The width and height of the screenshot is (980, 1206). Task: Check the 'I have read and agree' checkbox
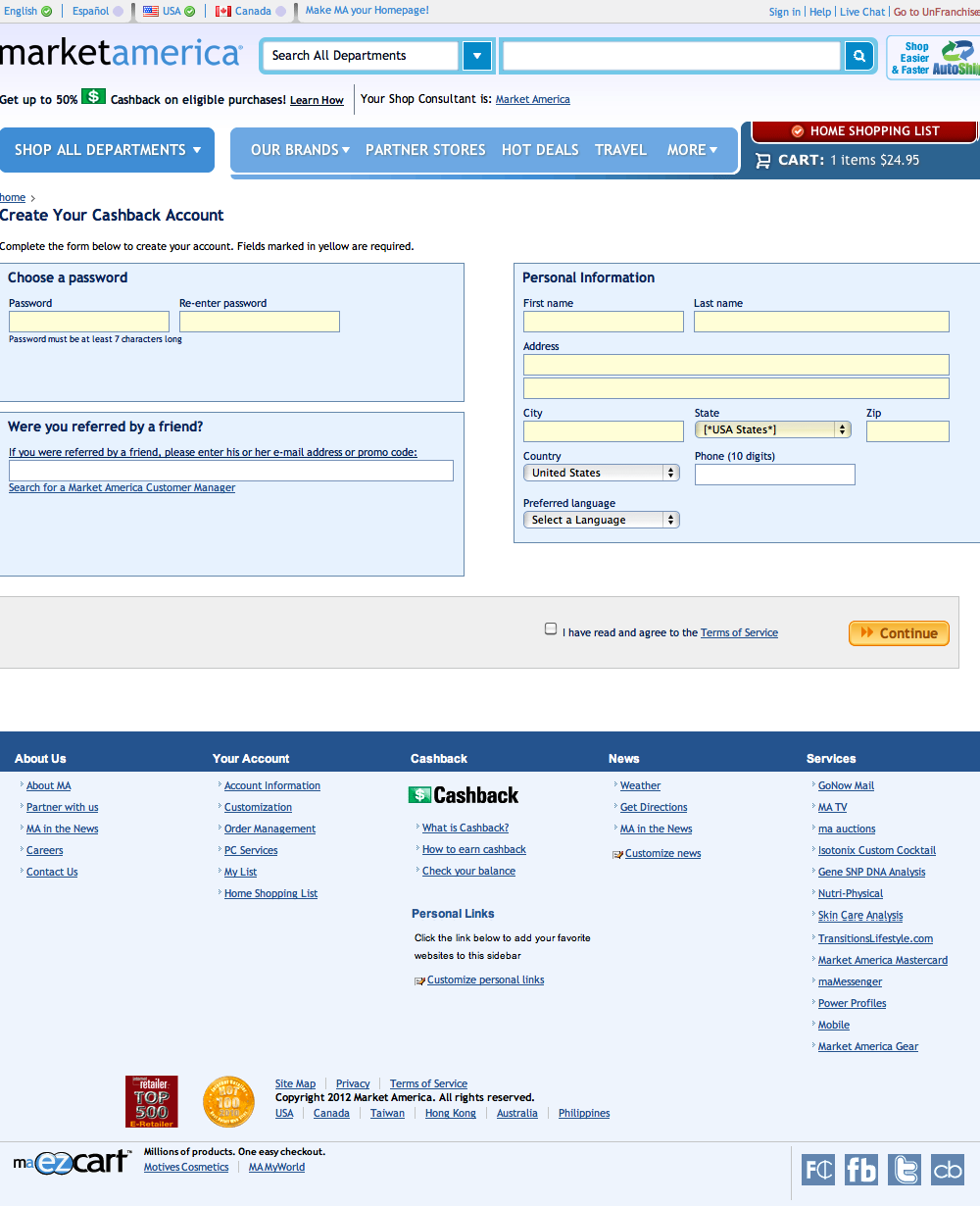tap(550, 628)
